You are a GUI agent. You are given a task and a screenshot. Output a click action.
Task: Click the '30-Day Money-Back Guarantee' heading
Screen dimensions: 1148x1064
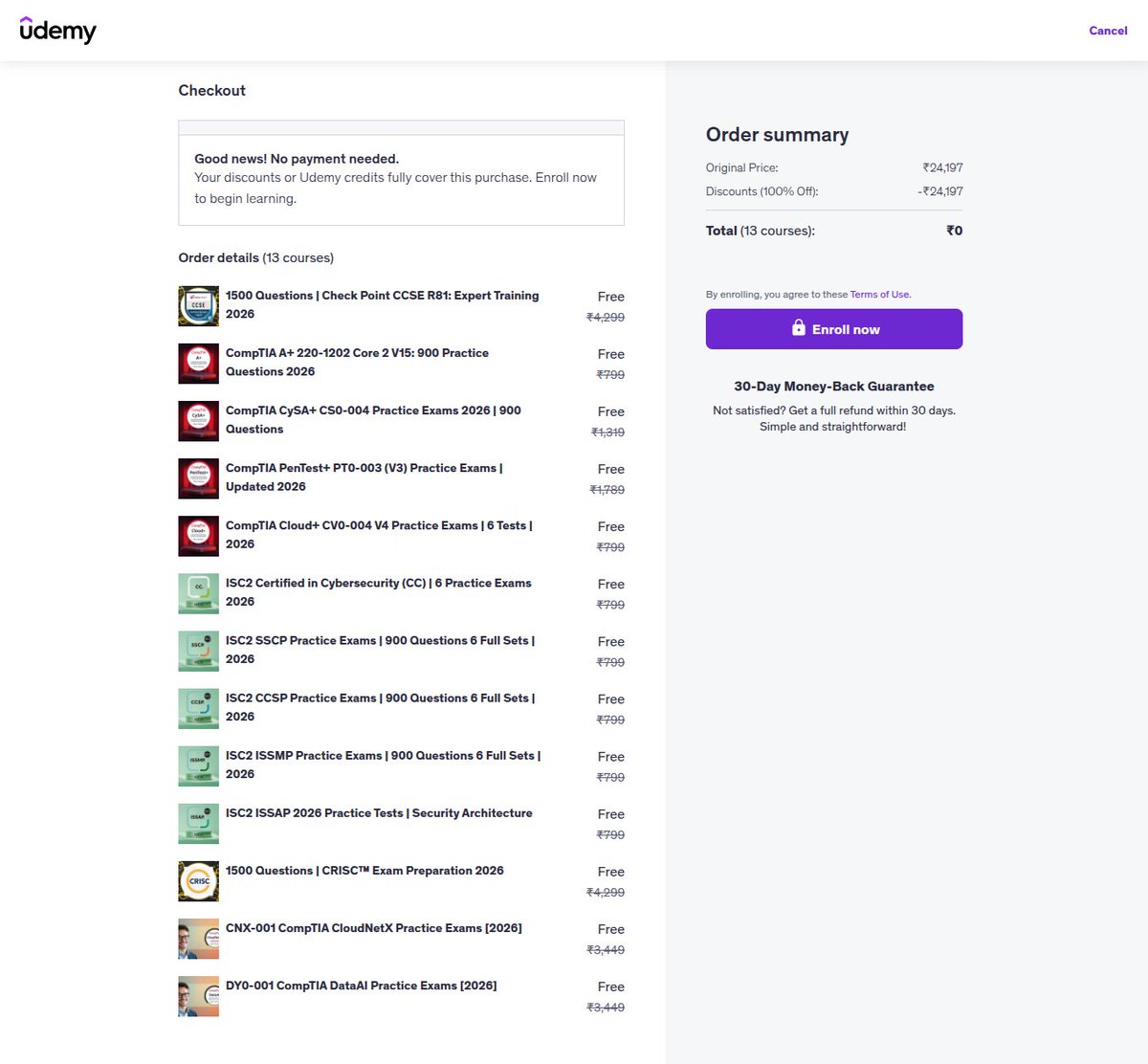[x=834, y=387]
